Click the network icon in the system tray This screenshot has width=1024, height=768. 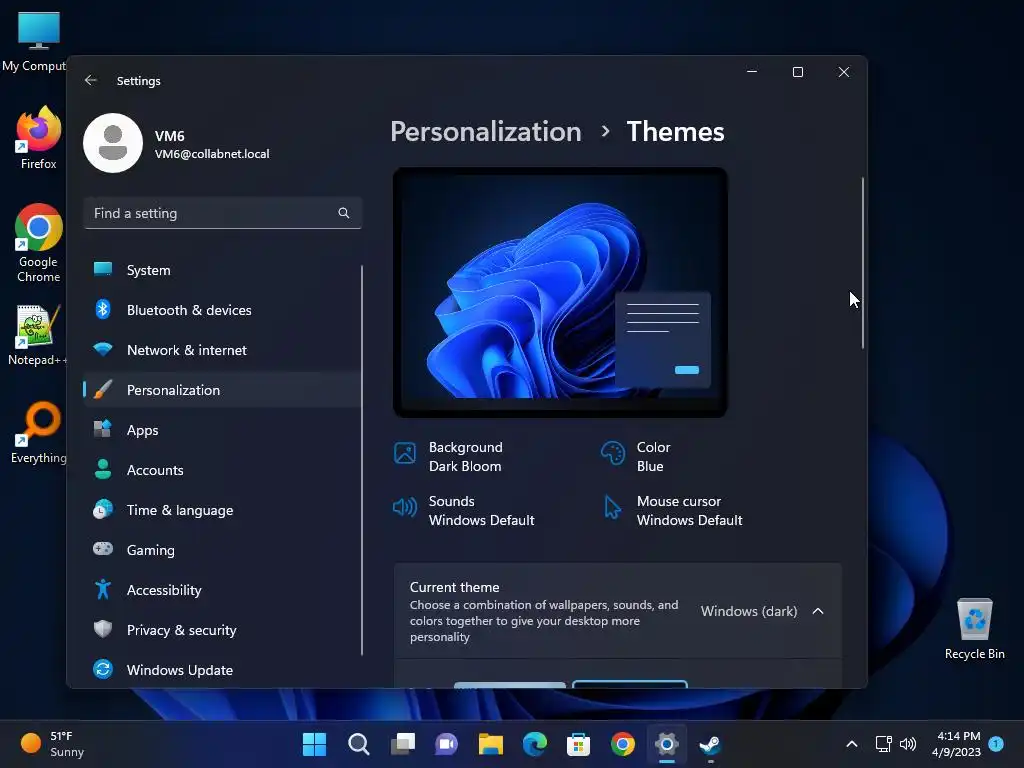point(883,744)
